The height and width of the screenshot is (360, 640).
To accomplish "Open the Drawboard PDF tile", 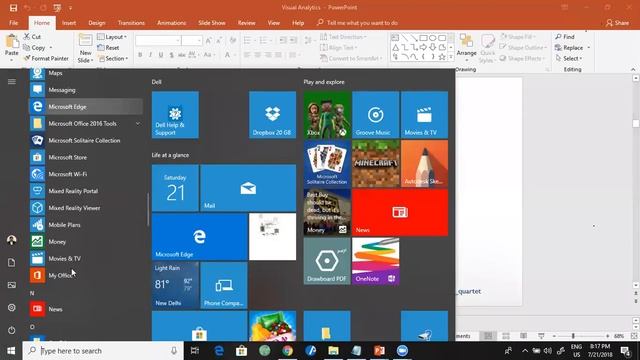I will (x=327, y=261).
